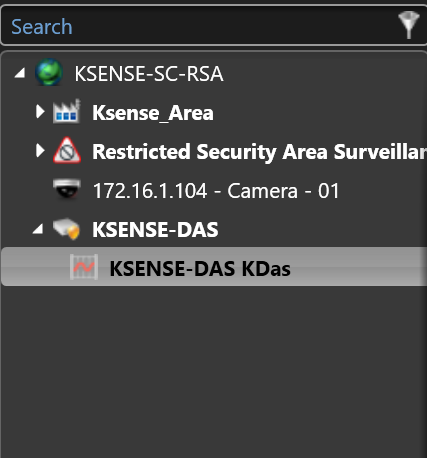Select Restricted Security Area Surveillance item
The width and height of the screenshot is (427, 458).
(x=259, y=152)
